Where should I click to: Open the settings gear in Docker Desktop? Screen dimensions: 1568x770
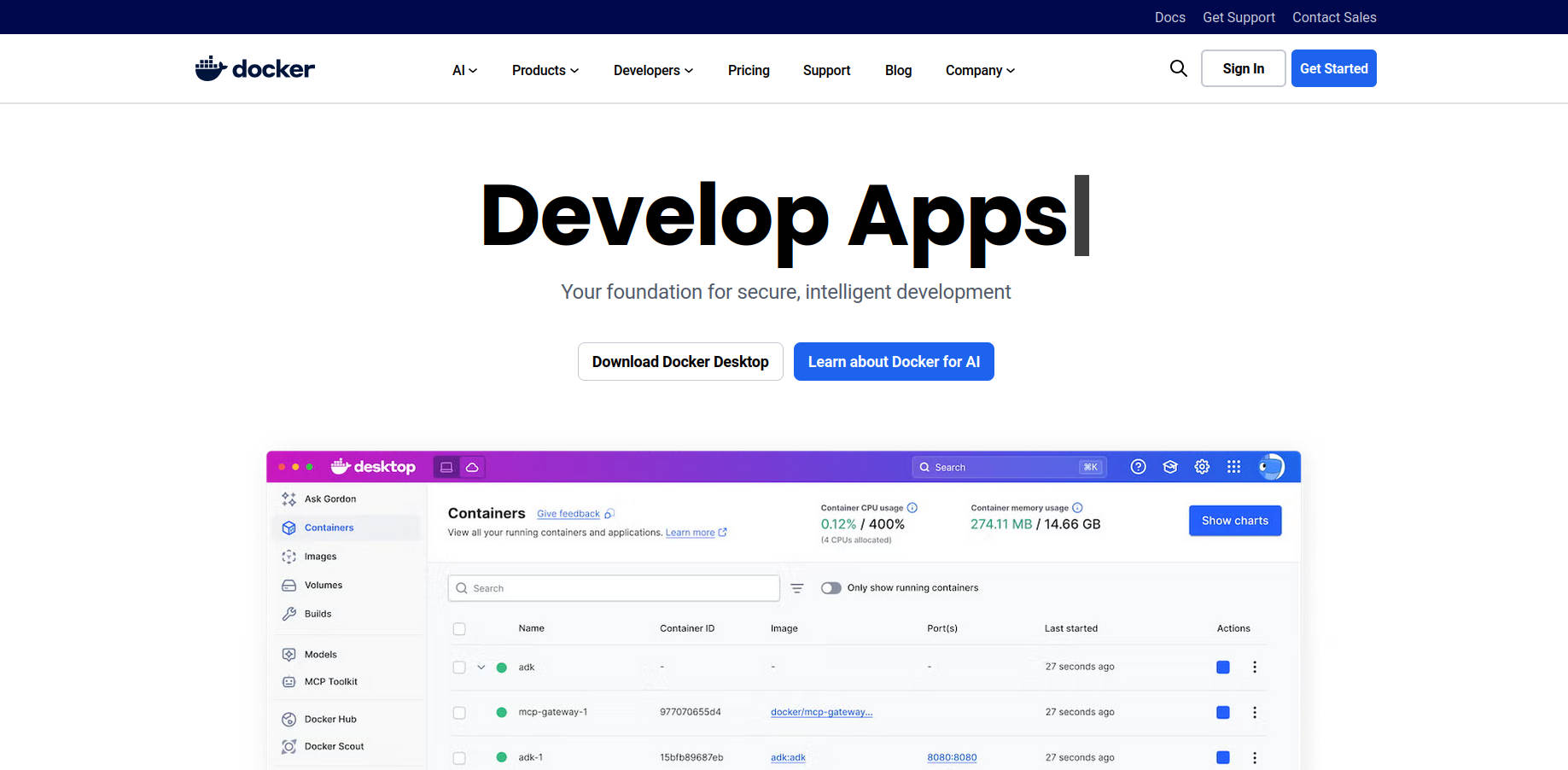(1202, 467)
